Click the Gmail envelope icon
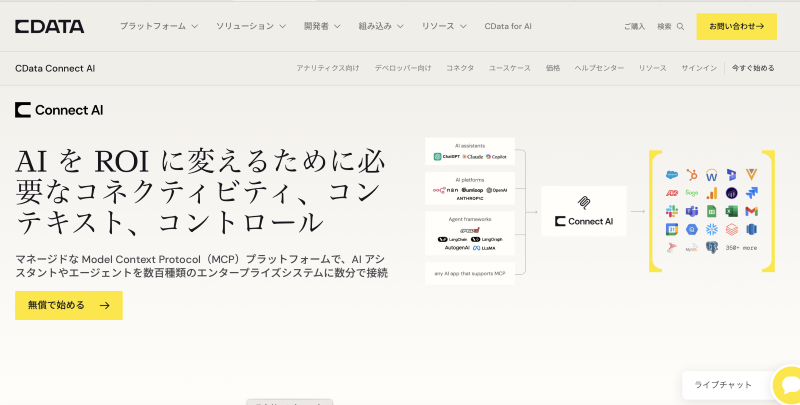 (x=752, y=211)
